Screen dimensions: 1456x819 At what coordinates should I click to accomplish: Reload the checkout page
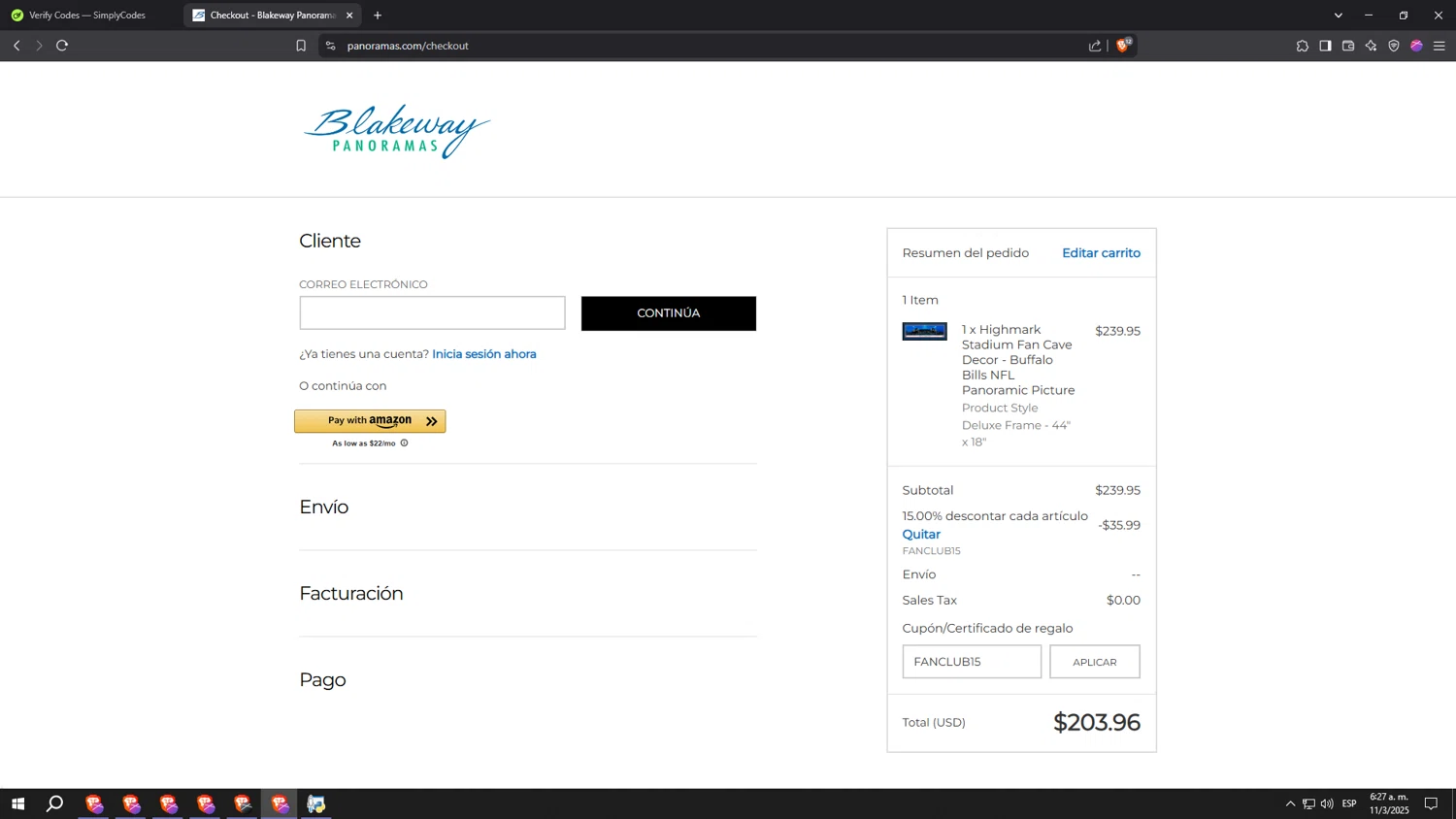(x=62, y=46)
